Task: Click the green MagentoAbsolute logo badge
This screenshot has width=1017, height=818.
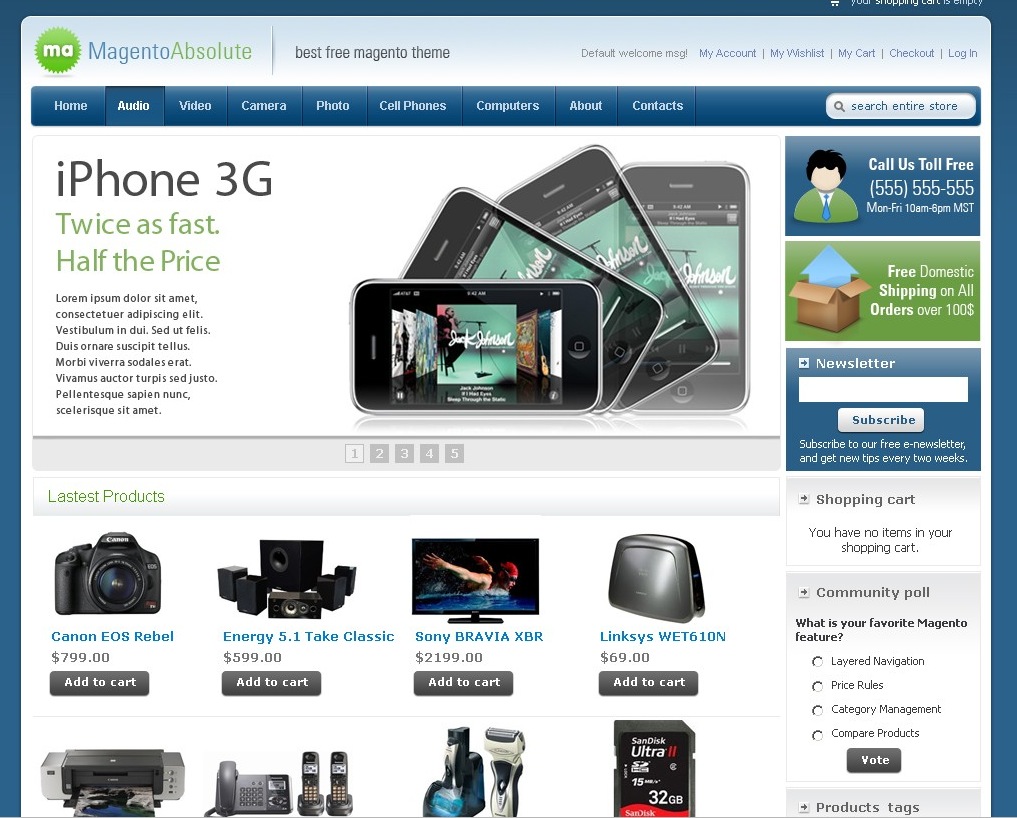Action: point(58,51)
